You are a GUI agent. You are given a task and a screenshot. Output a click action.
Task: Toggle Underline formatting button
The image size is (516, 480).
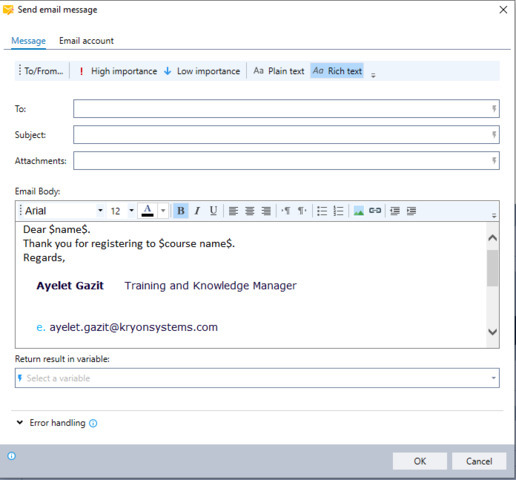(213, 211)
